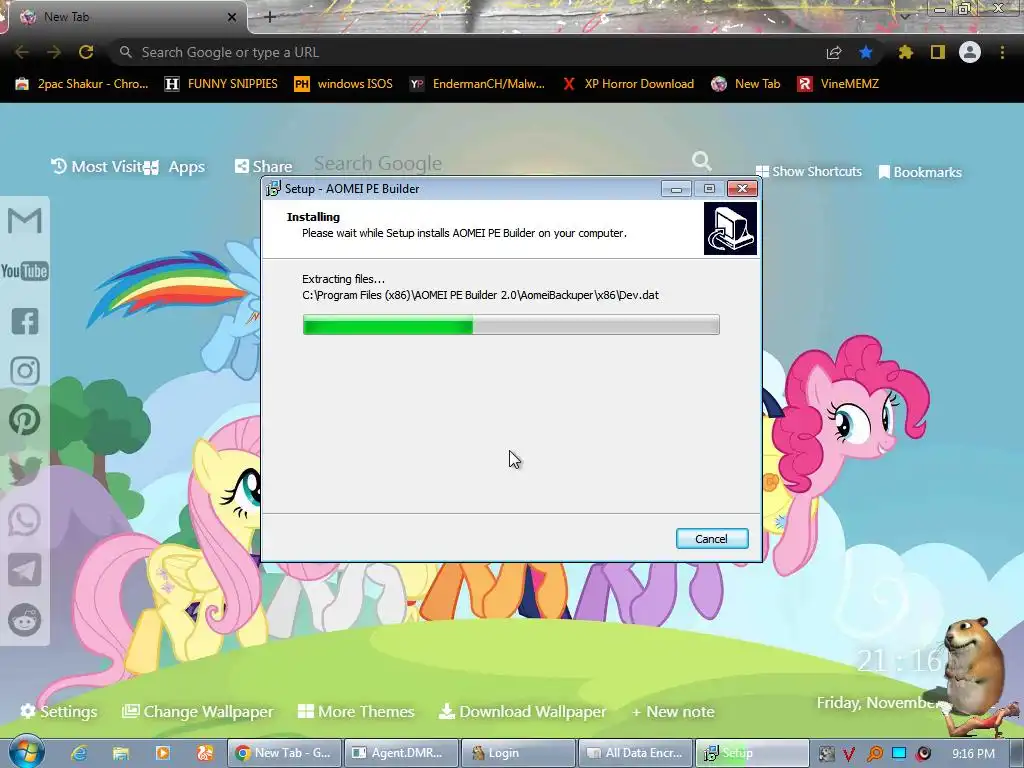Open the XP Horror Download bookmark
Screen dimensions: 1024x768
pyautogui.click(x=628, y=84)
